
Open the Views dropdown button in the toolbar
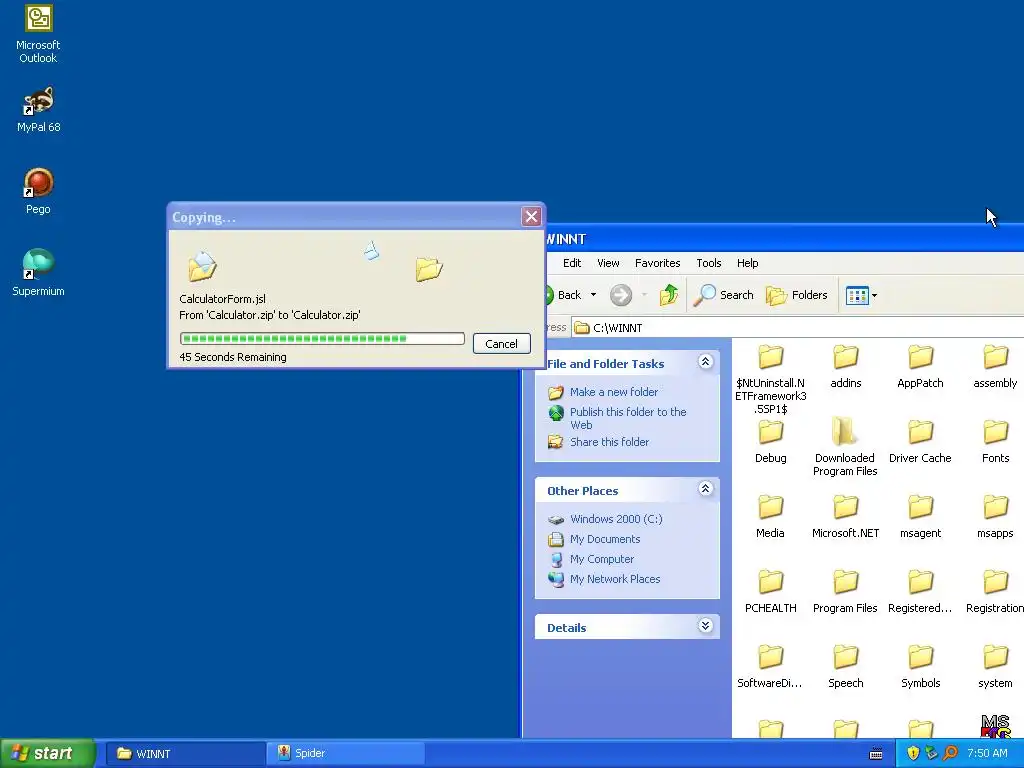pos(861,295)
